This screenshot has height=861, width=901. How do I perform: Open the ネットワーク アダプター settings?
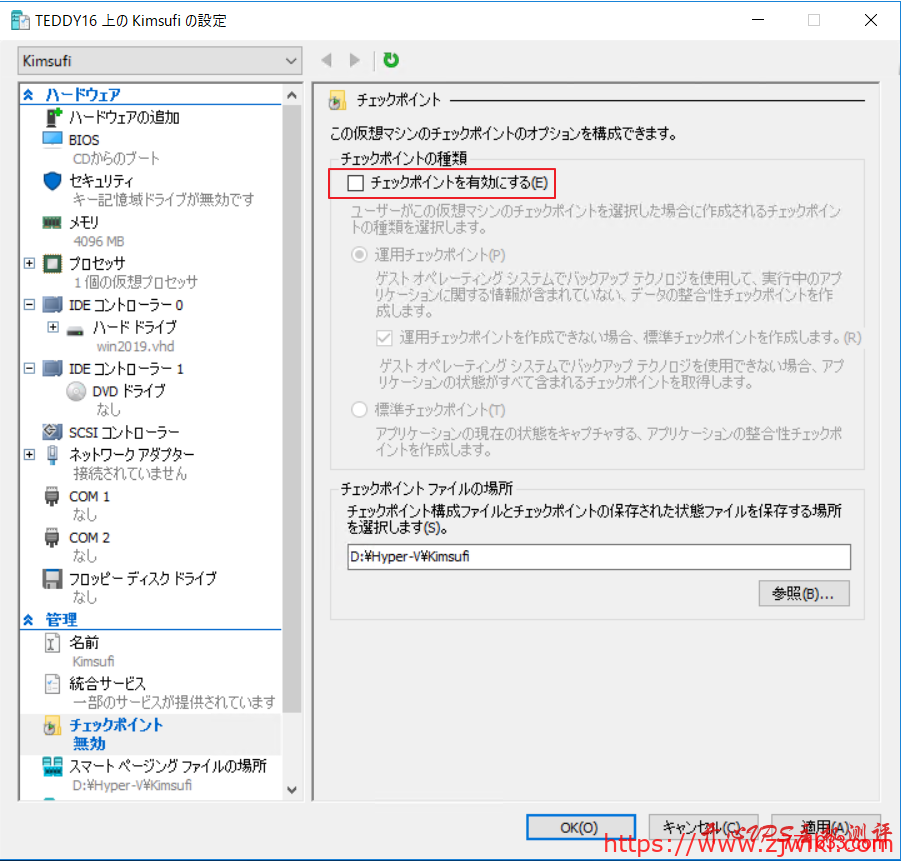coord(111,454)
